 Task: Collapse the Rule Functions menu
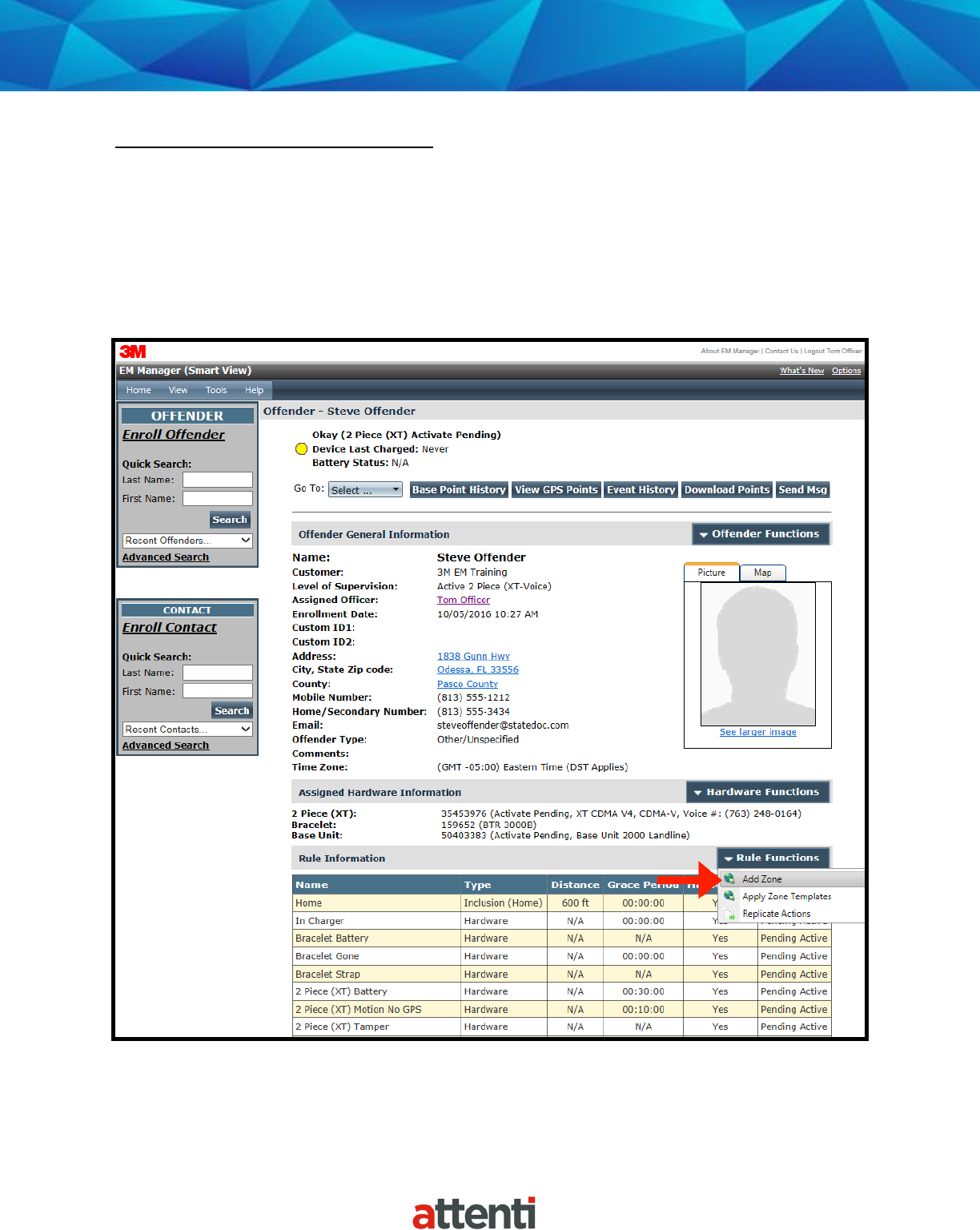click(773, 858)
